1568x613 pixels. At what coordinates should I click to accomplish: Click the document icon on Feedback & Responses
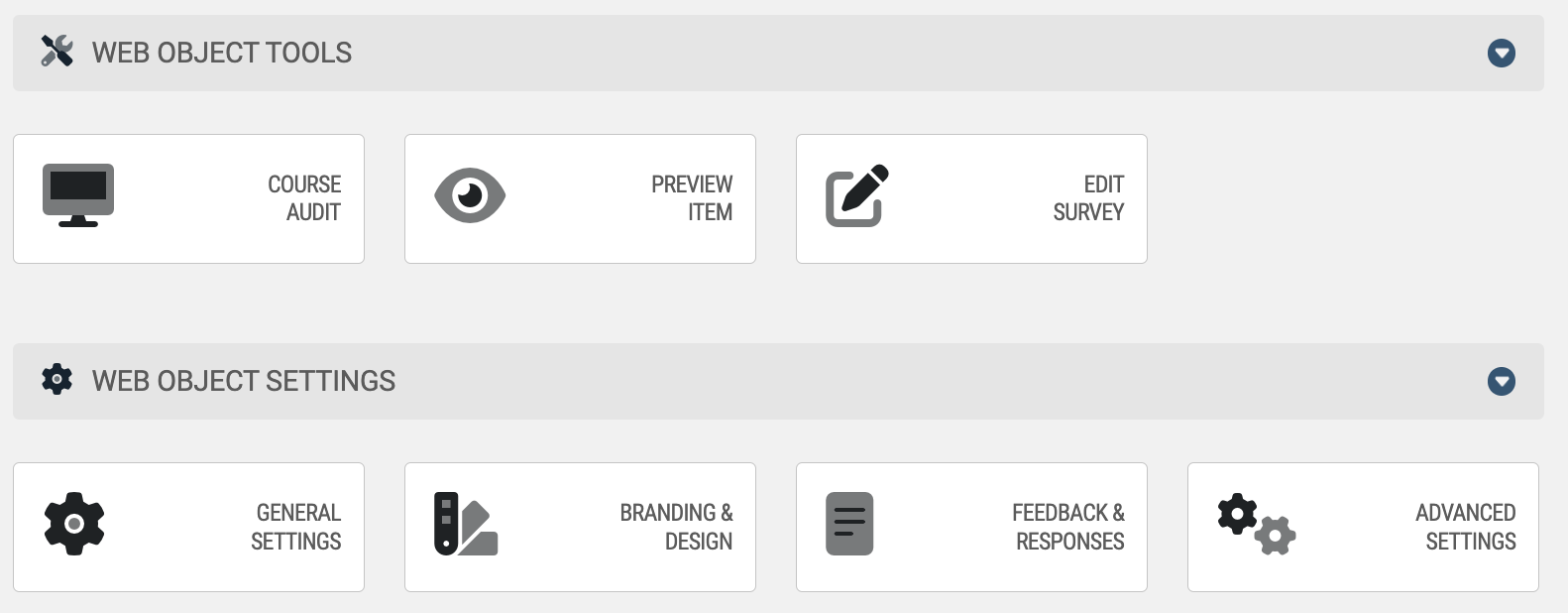[x=849, y=524]
